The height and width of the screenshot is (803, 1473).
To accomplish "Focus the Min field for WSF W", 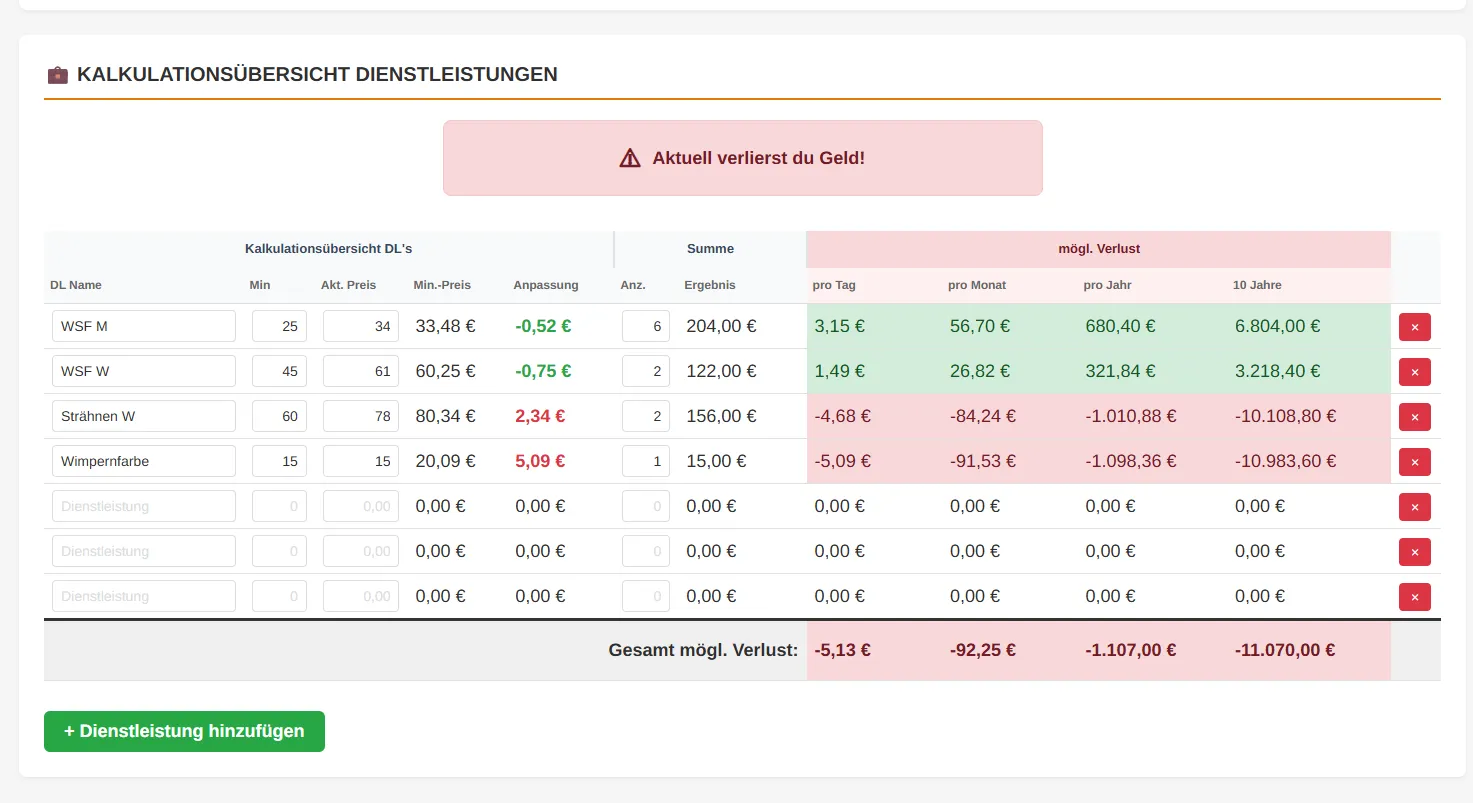I will 279,371.
